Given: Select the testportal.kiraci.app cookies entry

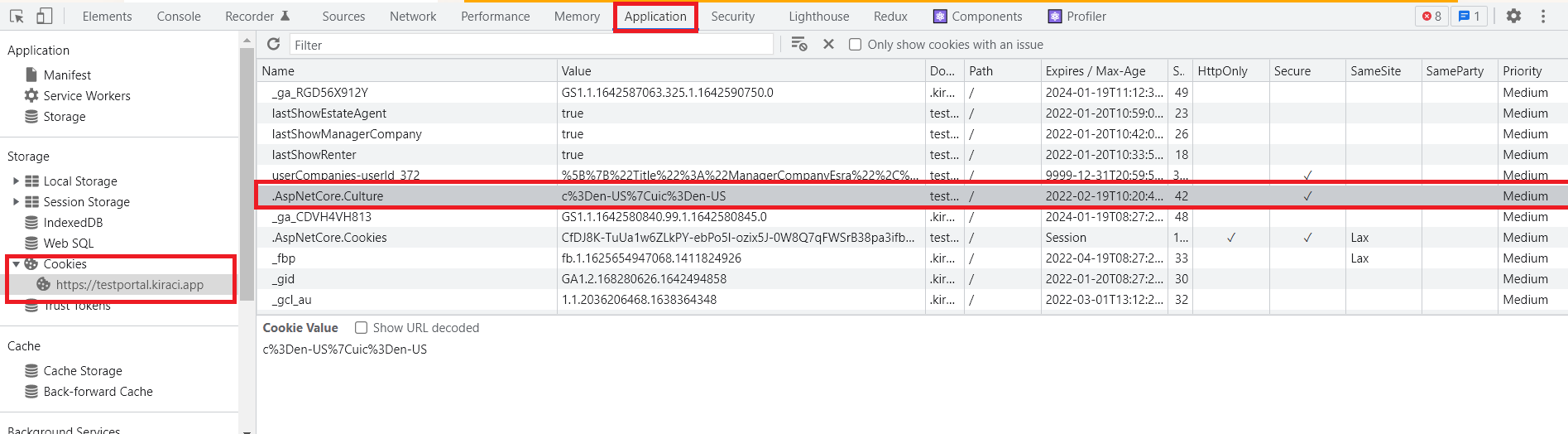Looking at the screenshot, I should (129, 285).
